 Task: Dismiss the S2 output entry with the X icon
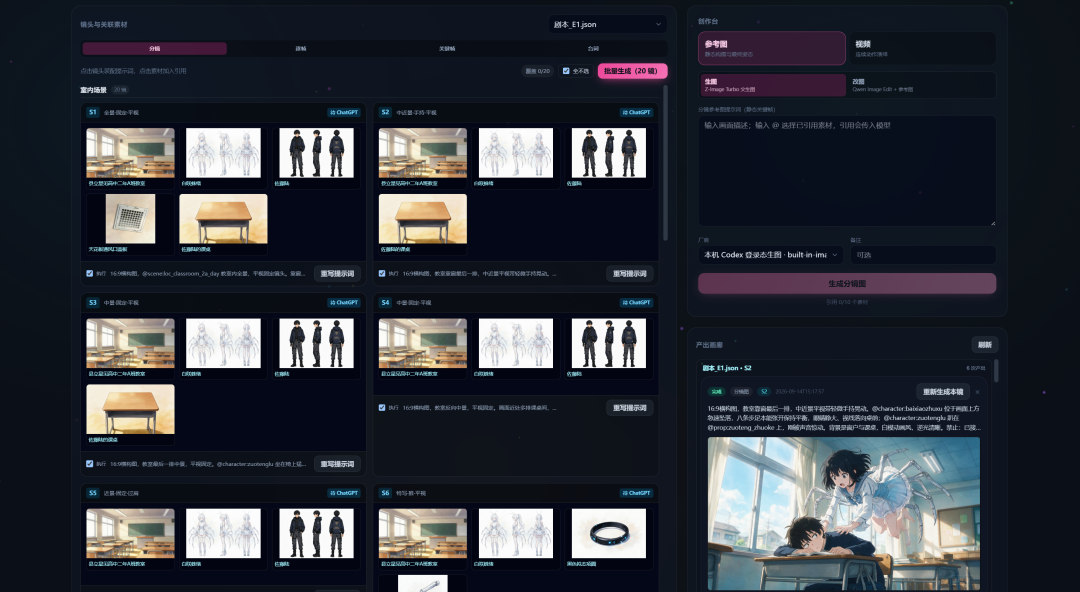(977, 391)
